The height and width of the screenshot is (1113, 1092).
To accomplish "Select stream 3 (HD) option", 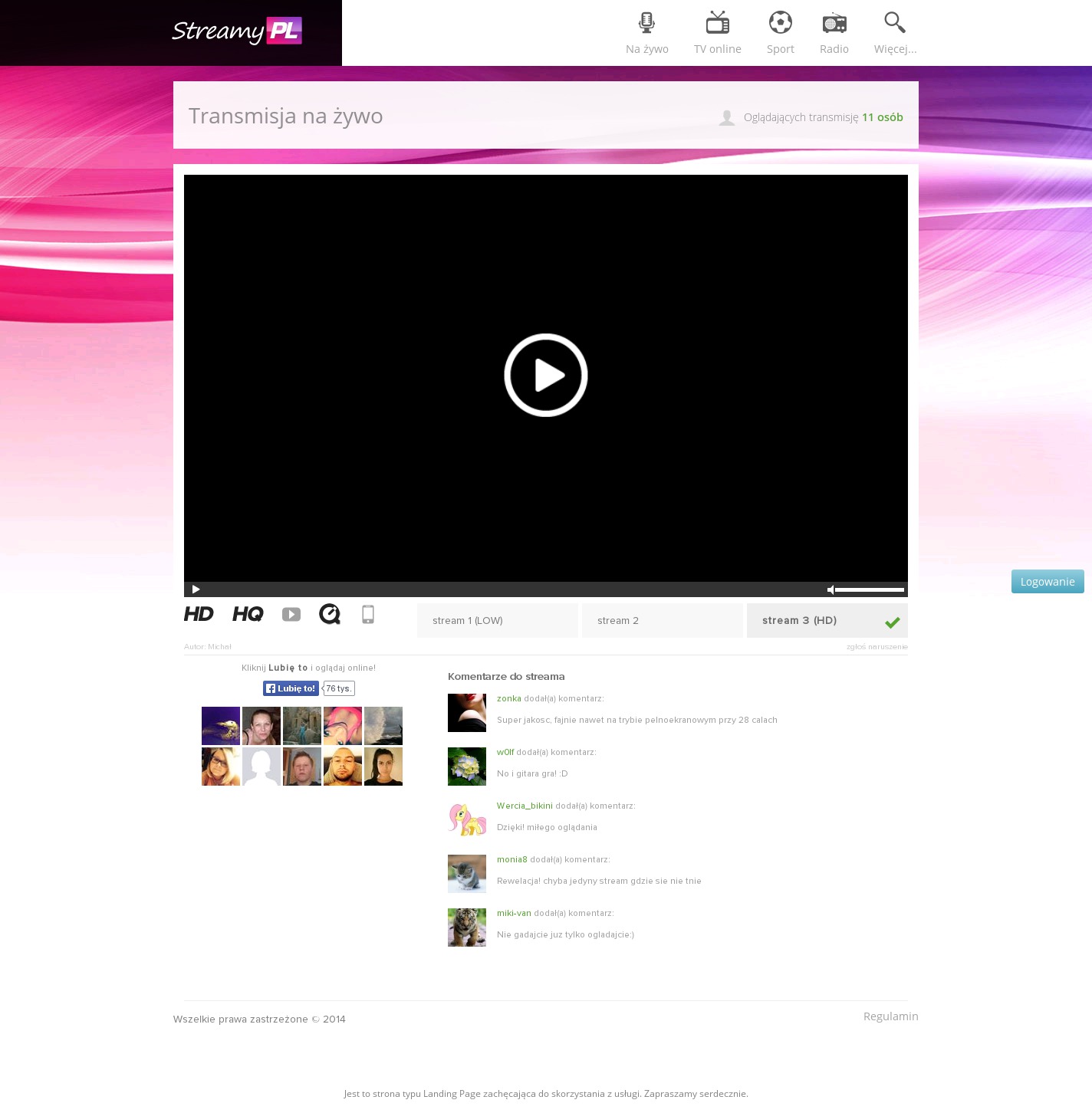I will (x=827, y=621).
